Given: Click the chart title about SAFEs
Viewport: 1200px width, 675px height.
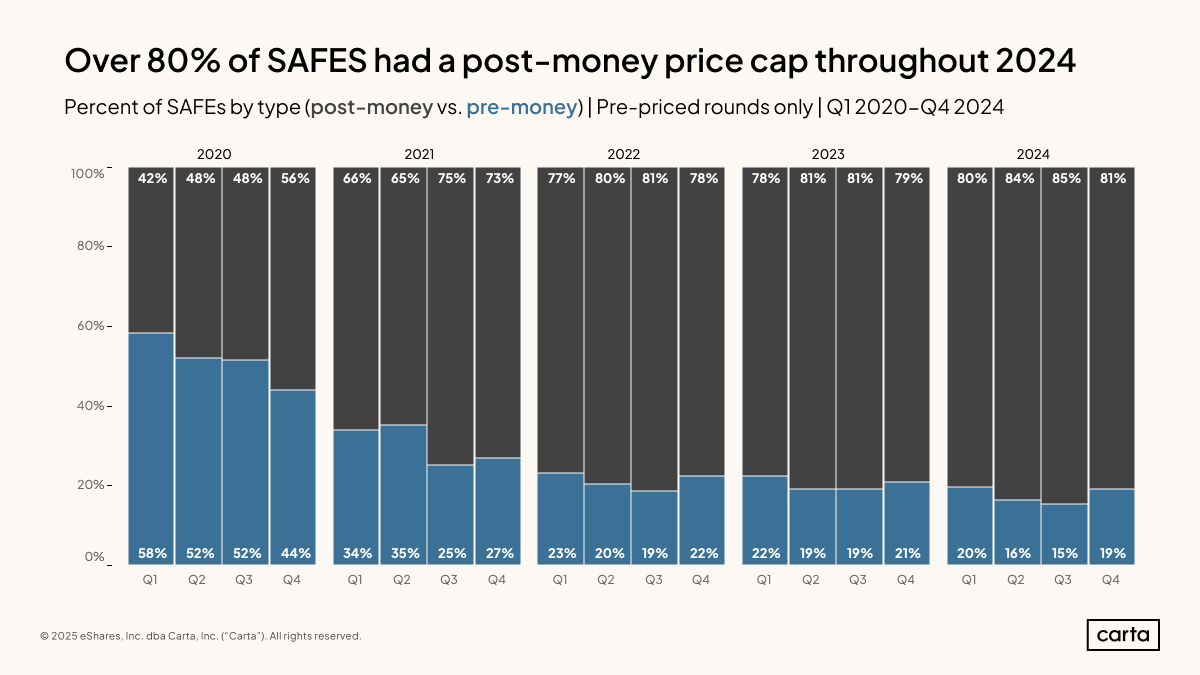Looking at the screenshot, I should [570, 62].
